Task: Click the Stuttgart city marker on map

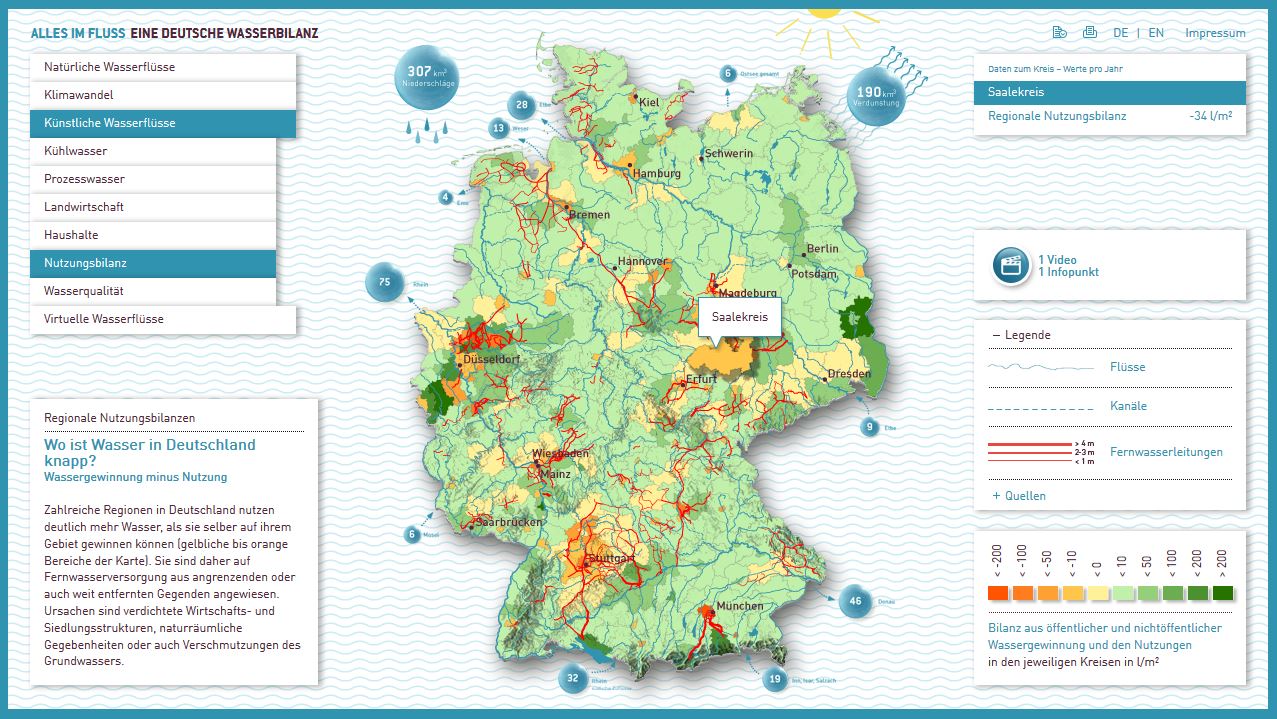Action: coord(585,566)
